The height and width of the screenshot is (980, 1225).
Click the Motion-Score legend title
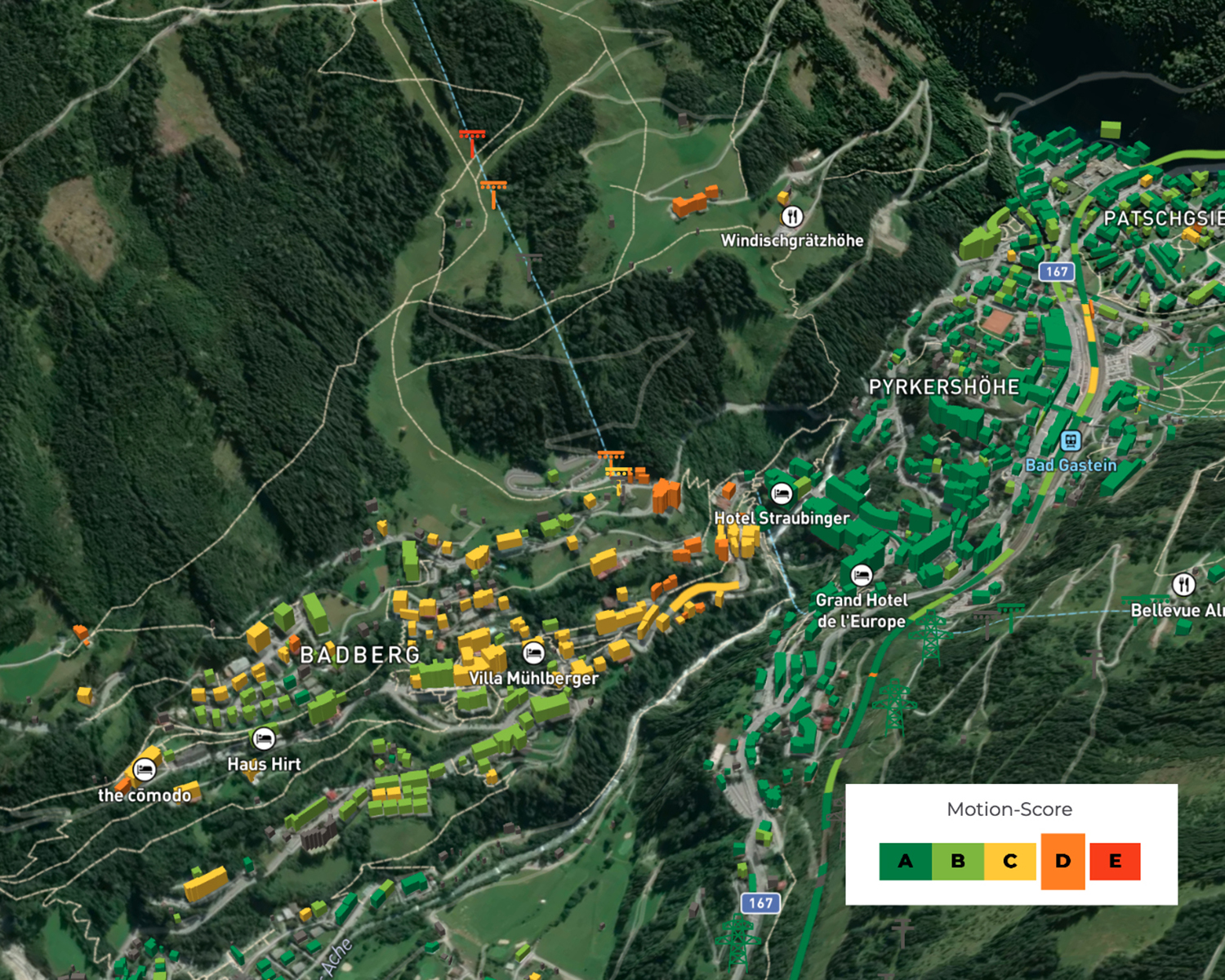(1009, 809)
